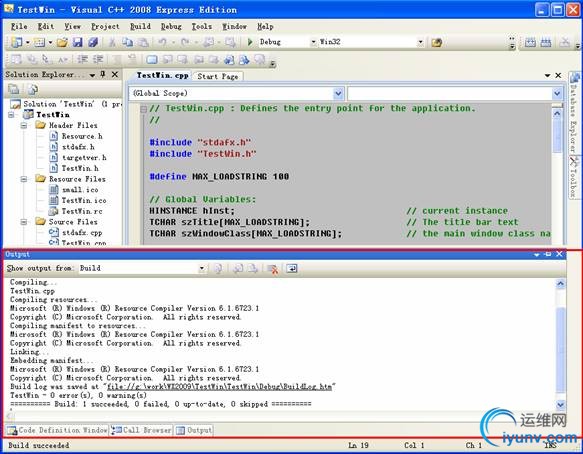
Task: Click the Cut scissors icon
Action: pos(112,42)
